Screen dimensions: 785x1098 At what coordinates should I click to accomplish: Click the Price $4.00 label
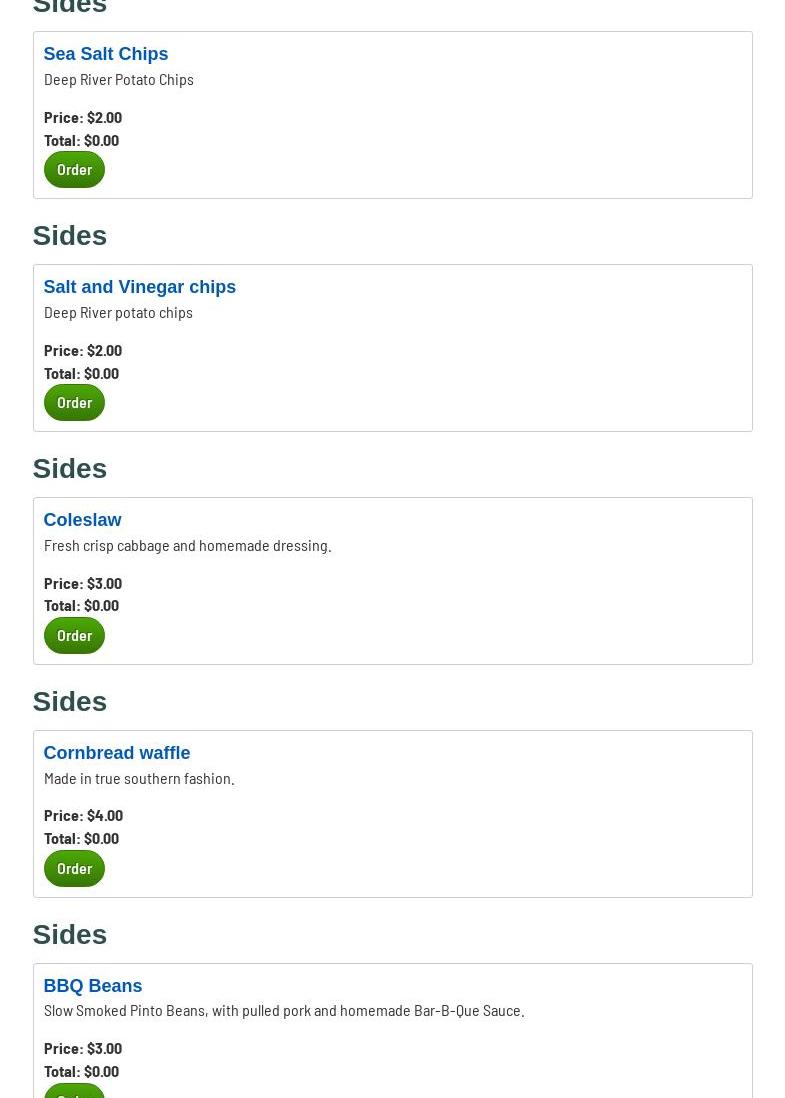[x=83, y=815]
